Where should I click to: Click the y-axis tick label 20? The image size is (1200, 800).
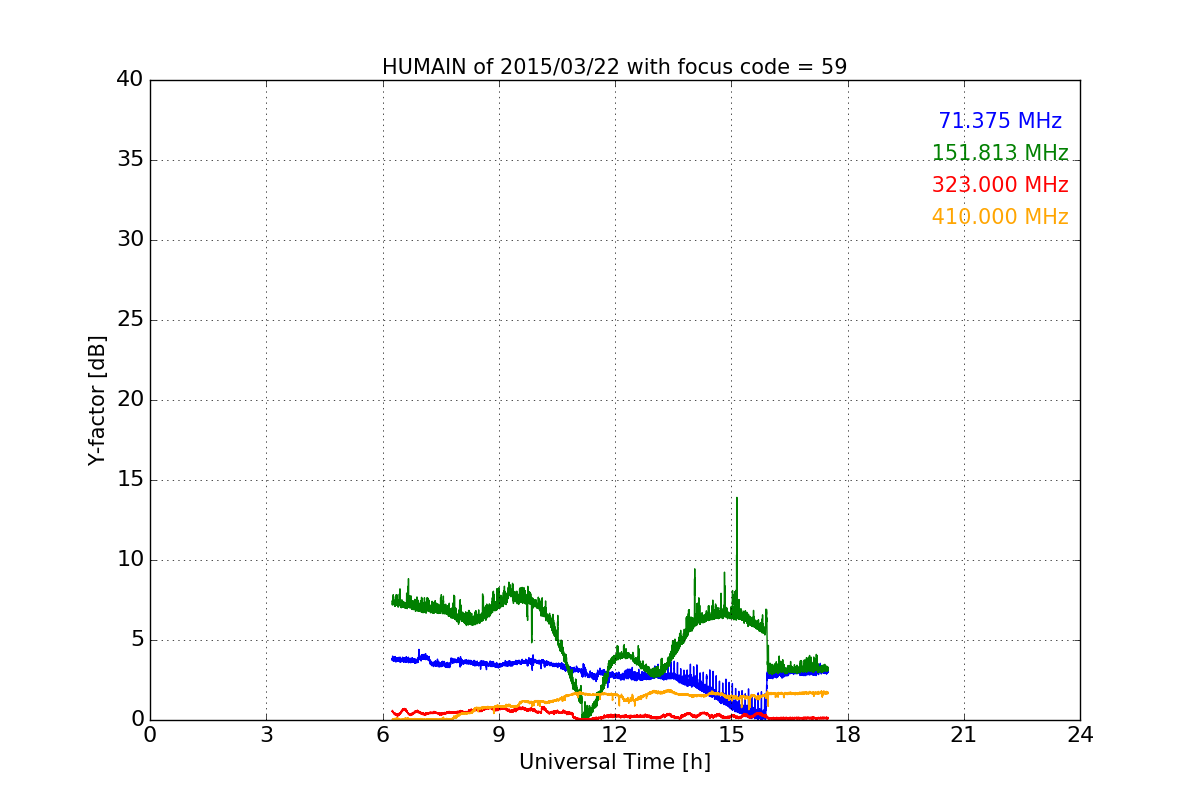coord(130,400)
